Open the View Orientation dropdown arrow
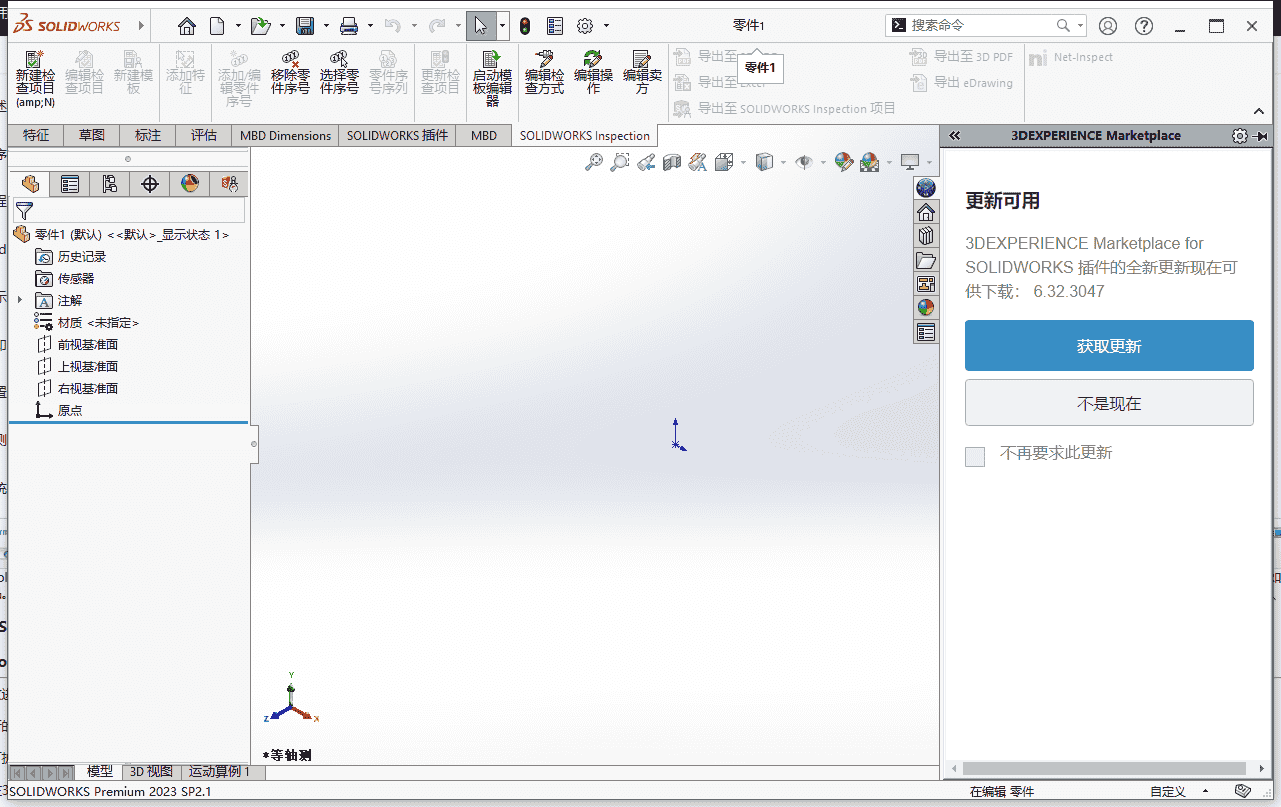The height and width of the screenshot is (807, 1281). click(782, 161)
